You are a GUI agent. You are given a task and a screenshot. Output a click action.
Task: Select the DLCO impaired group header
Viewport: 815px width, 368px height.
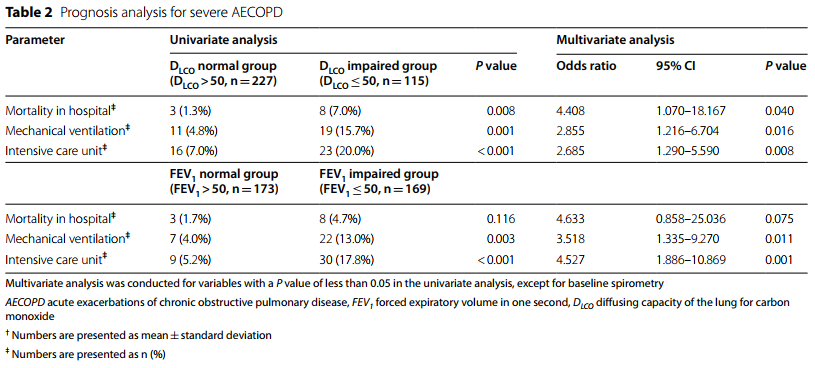click(378, 74)
